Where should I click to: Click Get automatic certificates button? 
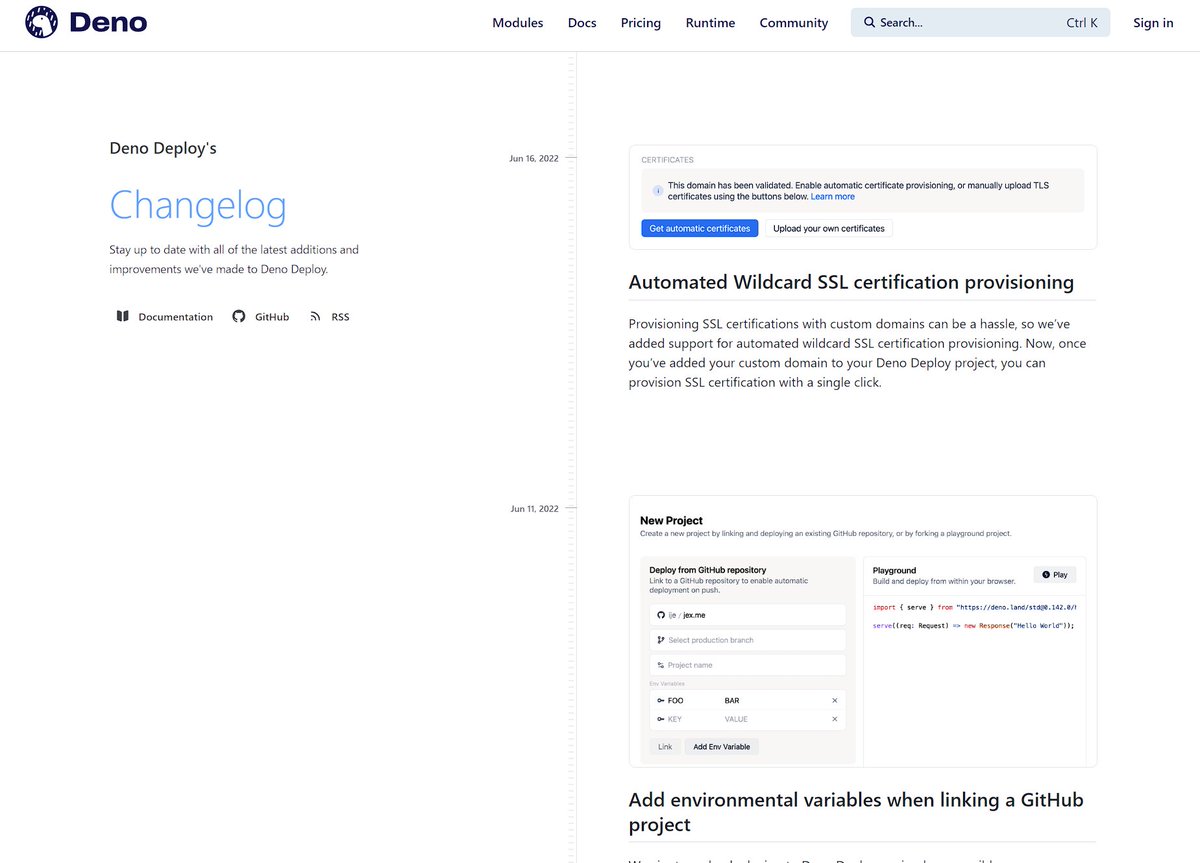[x=700, y=228]
